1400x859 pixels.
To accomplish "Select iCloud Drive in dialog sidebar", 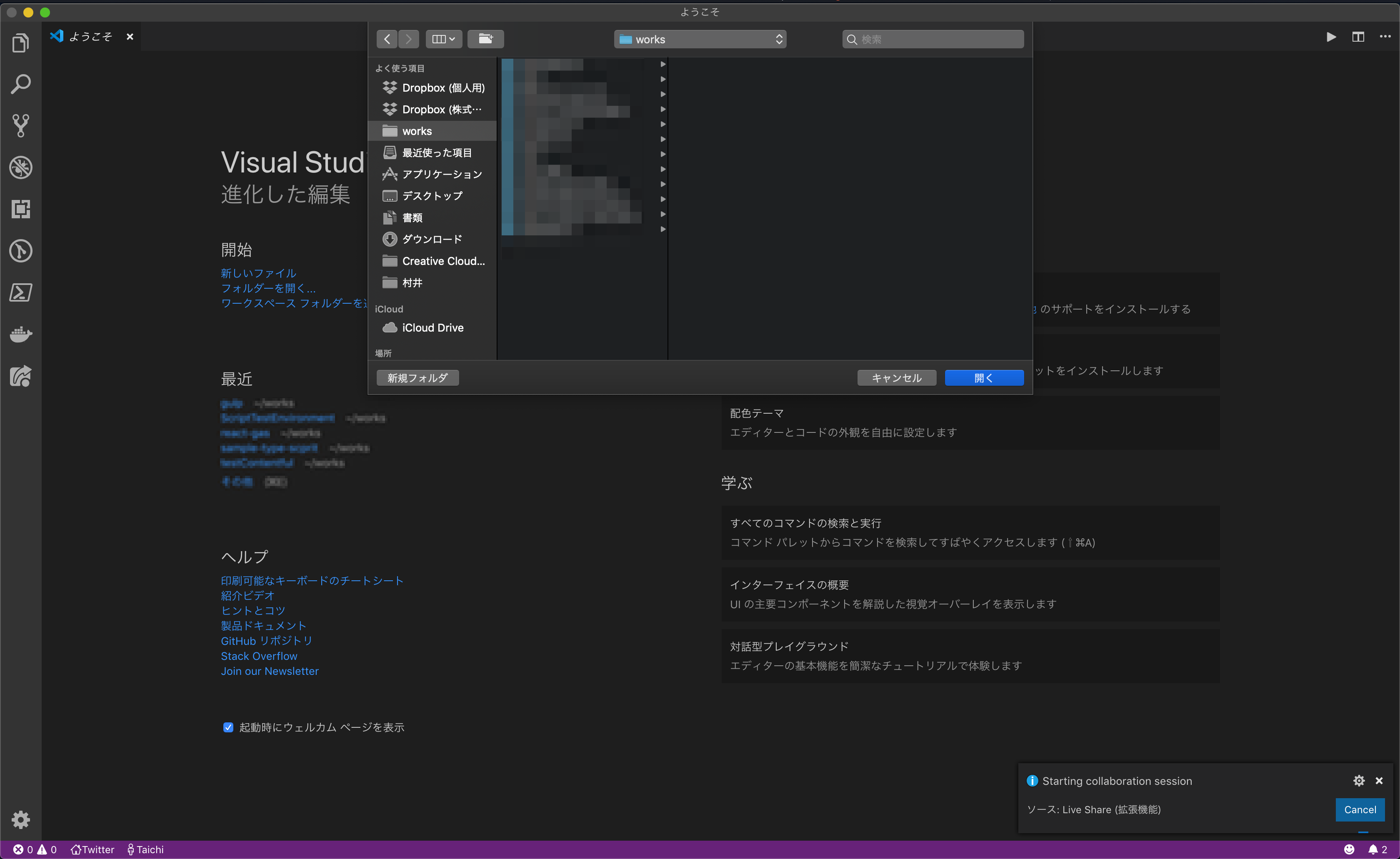I will (433, 328).
